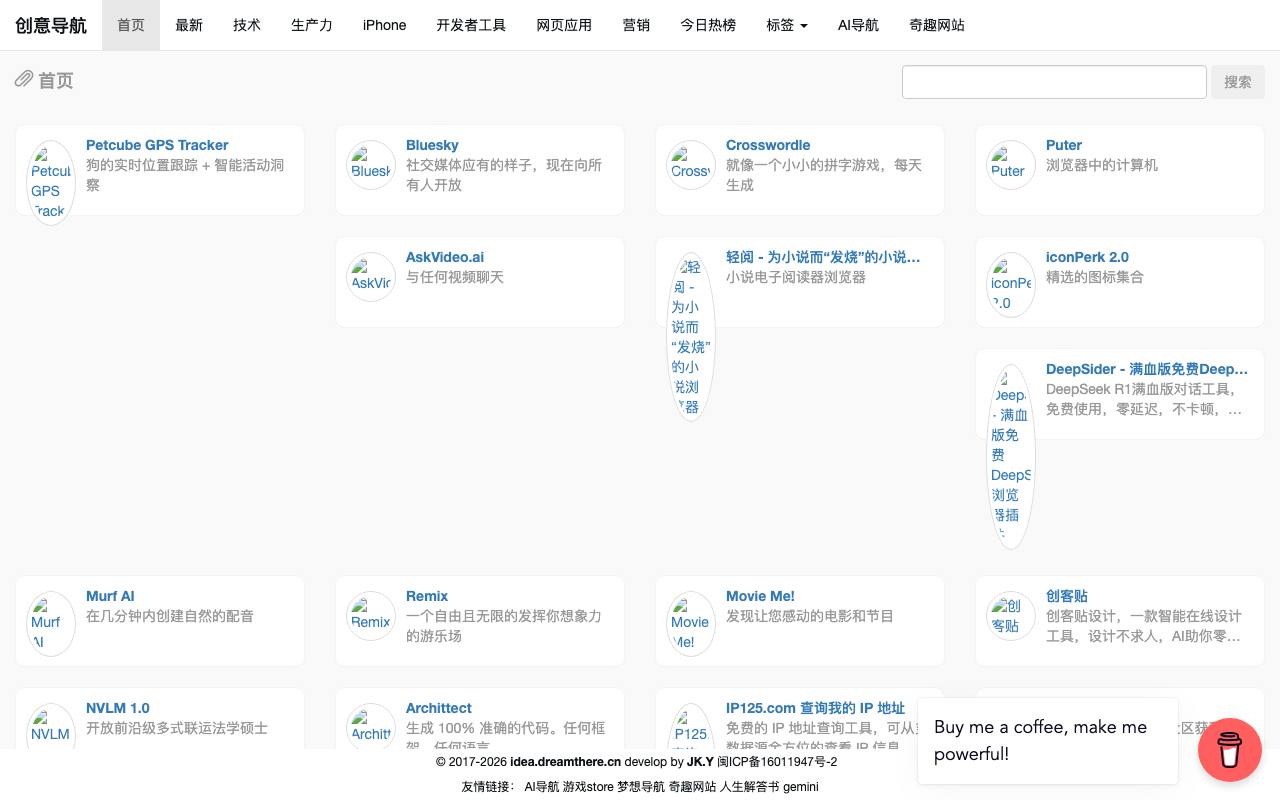Click the Puter circular logo

point(1011,166)
